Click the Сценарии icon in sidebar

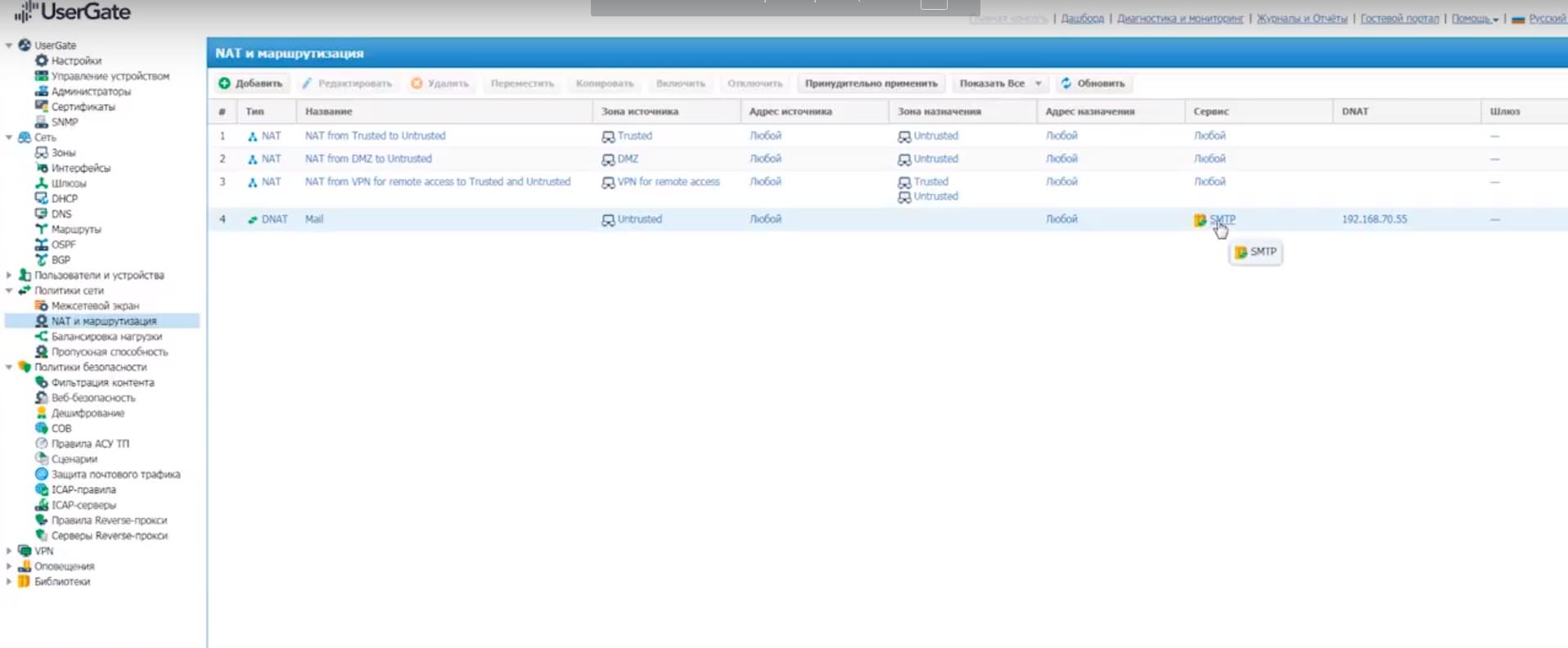pos(42,459)
